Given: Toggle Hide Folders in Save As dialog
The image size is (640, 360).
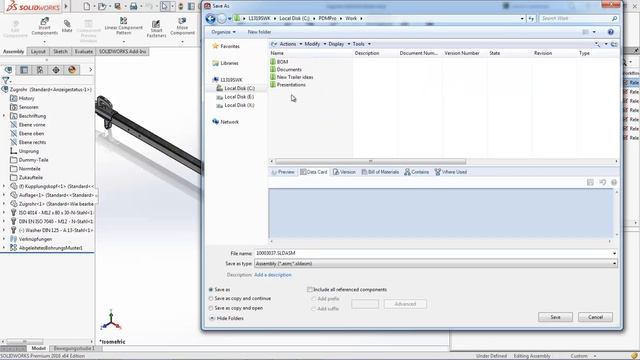Looking at the screenshot, I should point(227,318).
